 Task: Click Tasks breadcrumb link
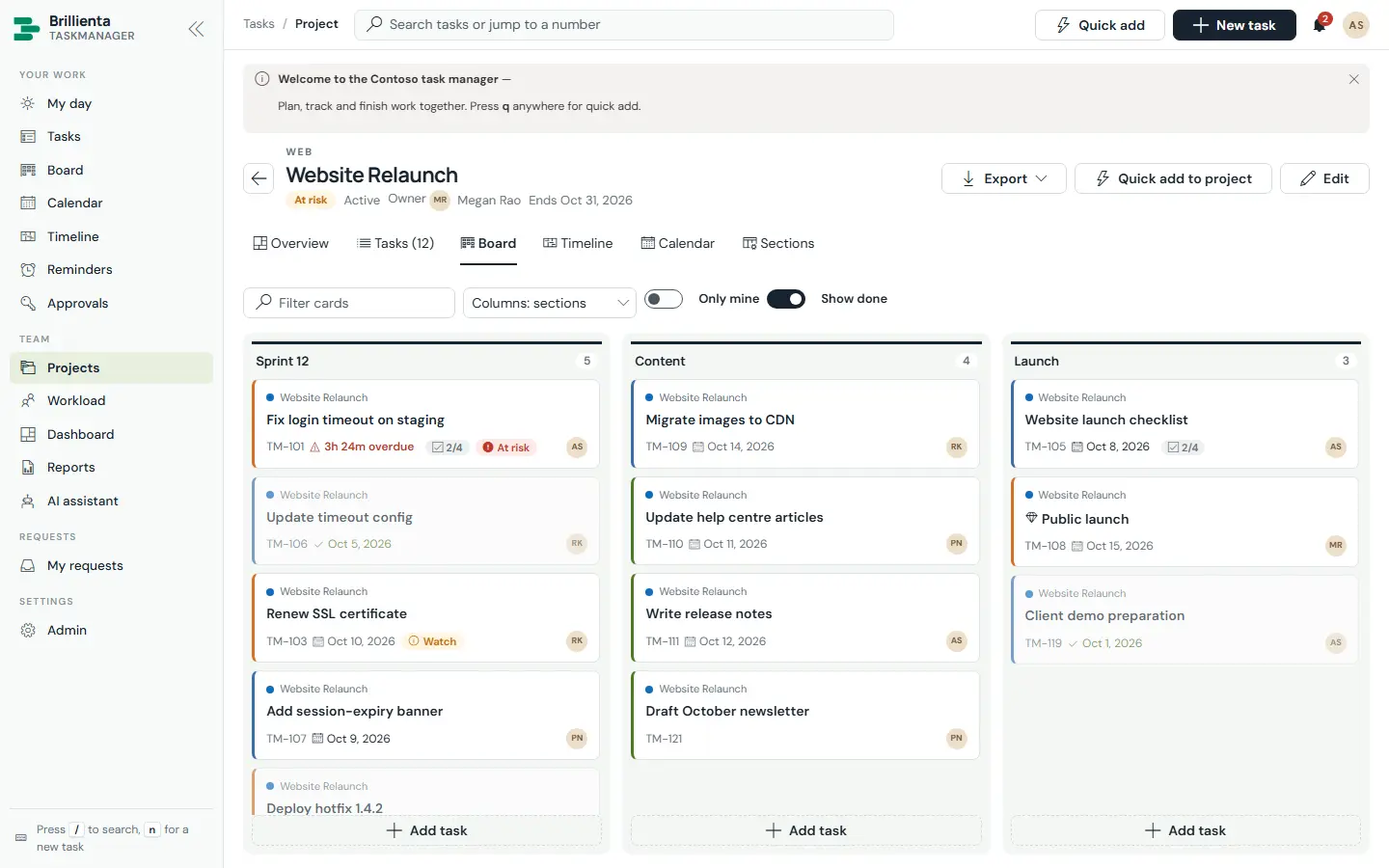(259, 24)
